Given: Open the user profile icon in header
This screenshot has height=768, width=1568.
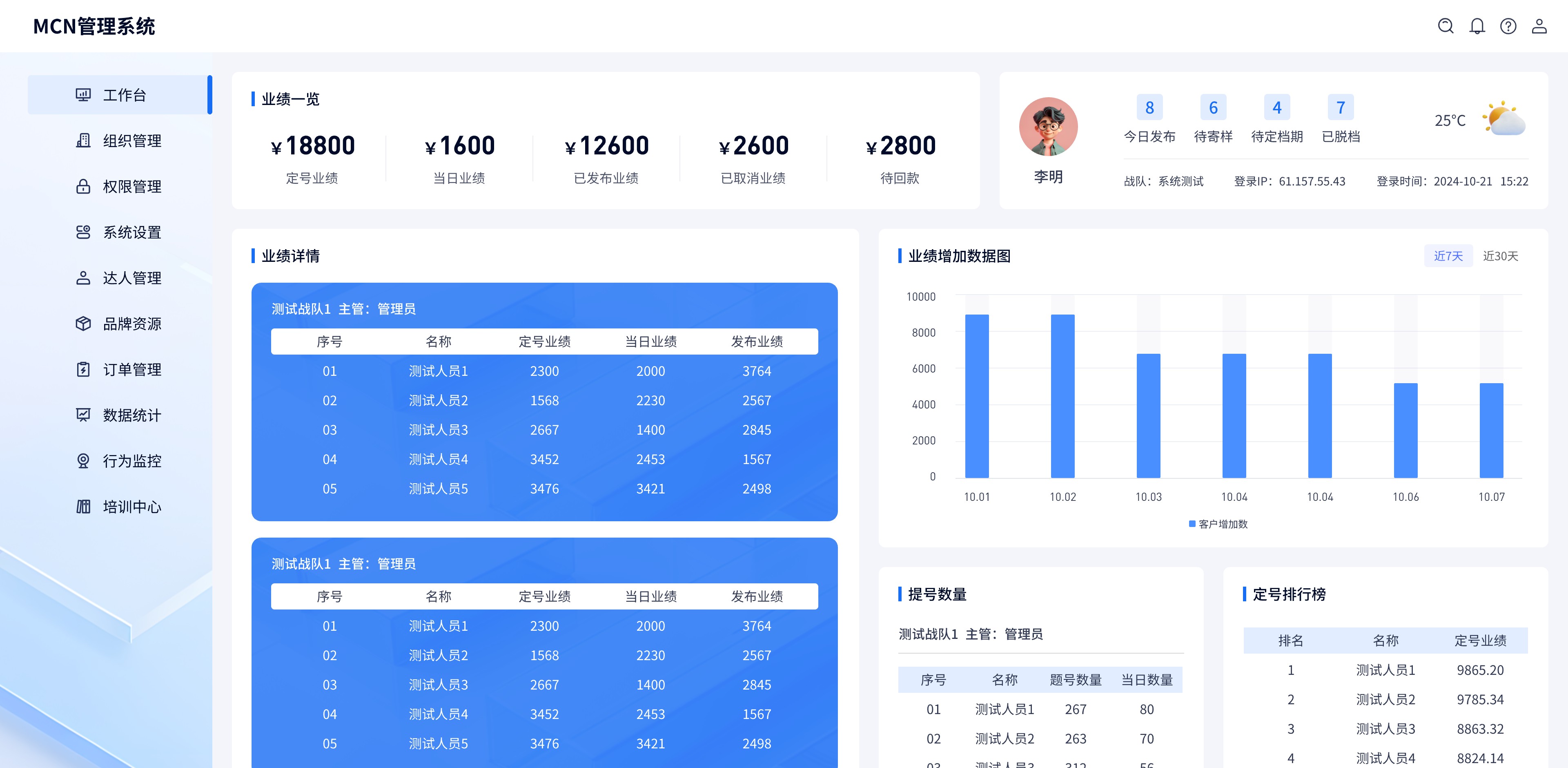Looking at the screenshot, I should (x=1539, y=26).
